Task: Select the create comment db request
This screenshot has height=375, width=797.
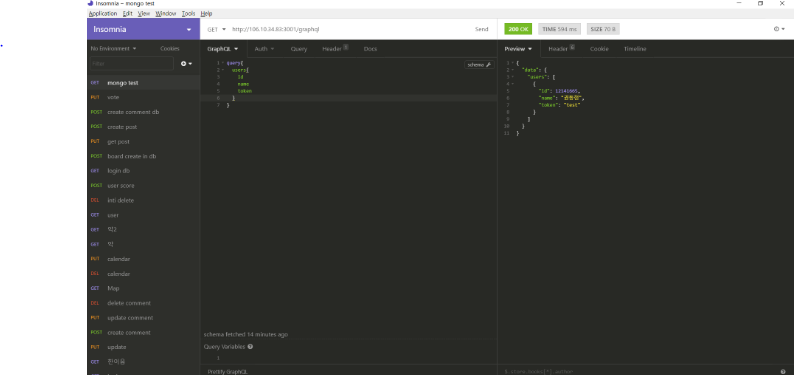Action: [x=143, y=112]
